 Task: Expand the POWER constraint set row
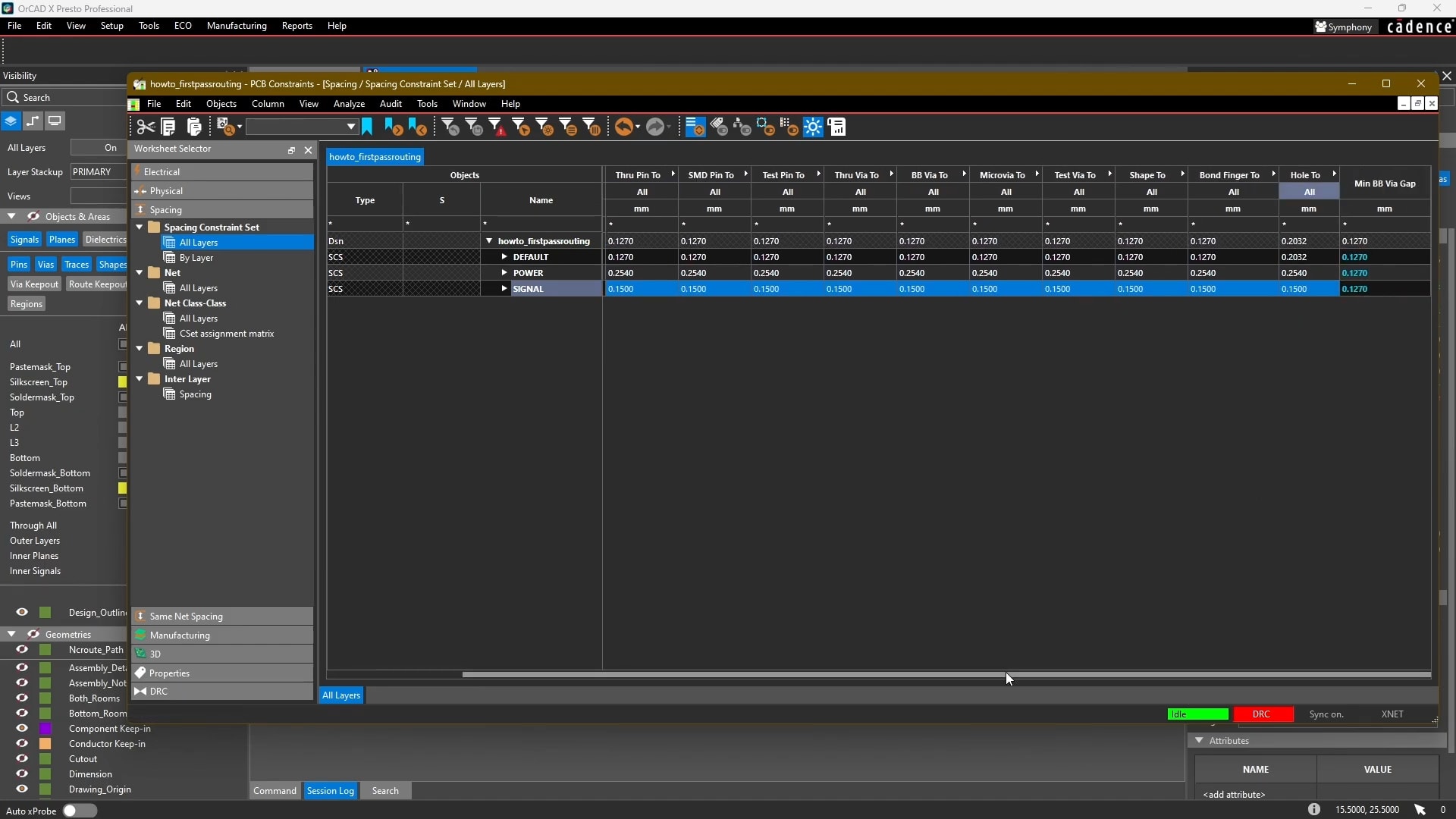point(504,272)
